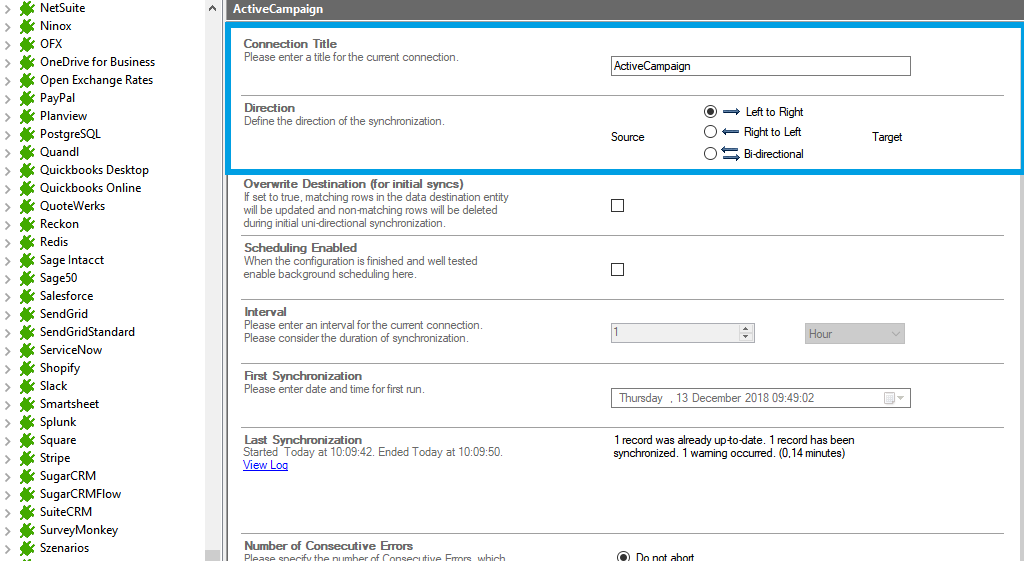The image size is (1024, 561).
Task: Enable the Overwrite Destination checkbox
Action: (617, 206)
